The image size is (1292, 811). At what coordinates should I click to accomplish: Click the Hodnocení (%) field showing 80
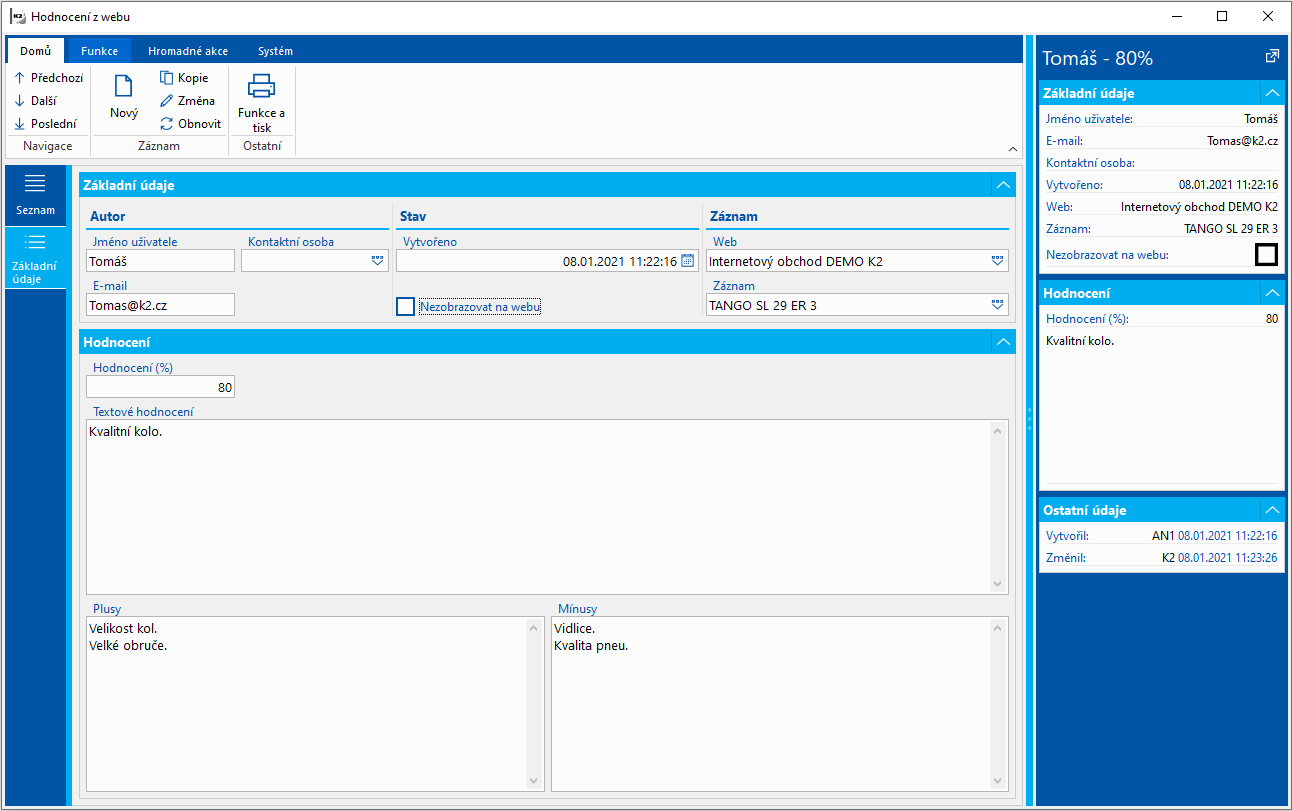(x=161, y=387)
